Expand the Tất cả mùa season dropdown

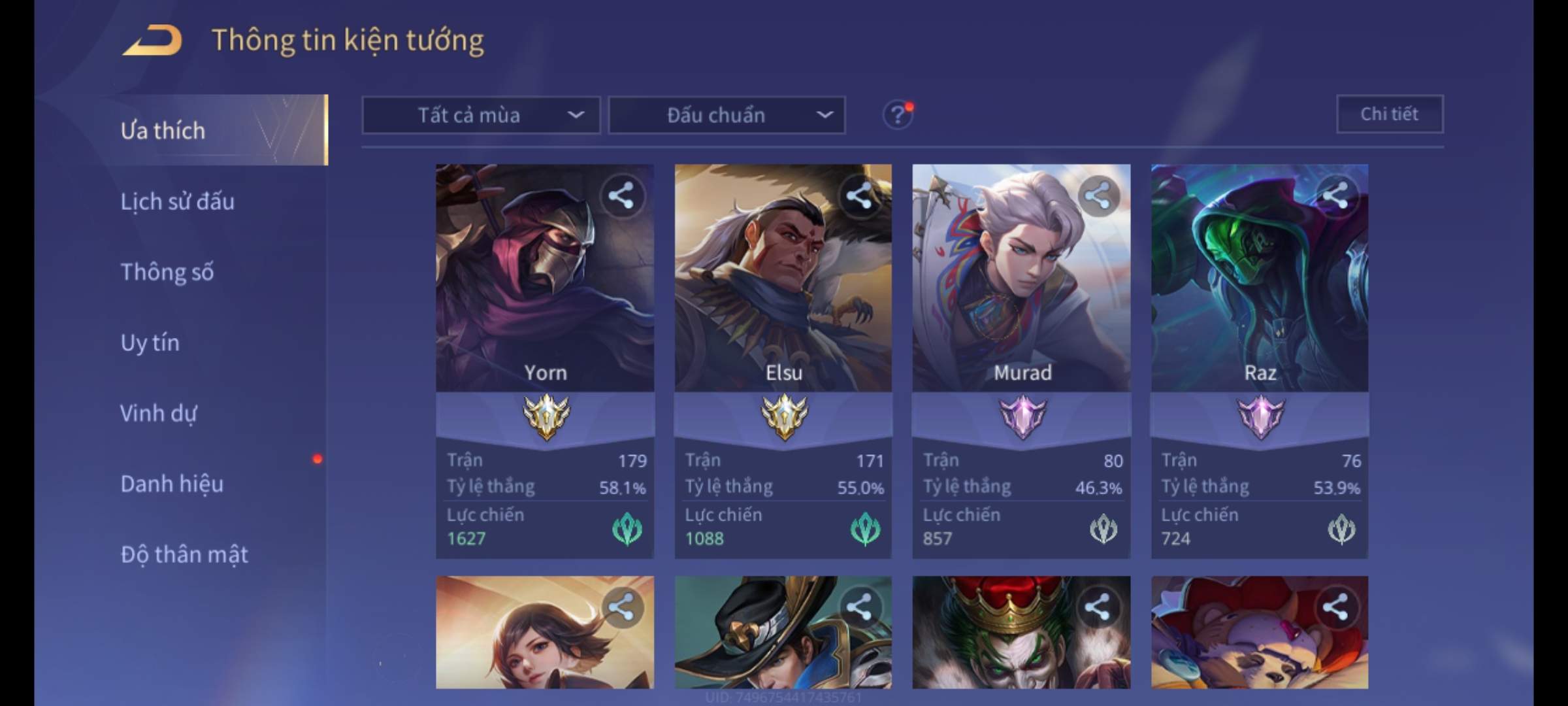(481, 116)
